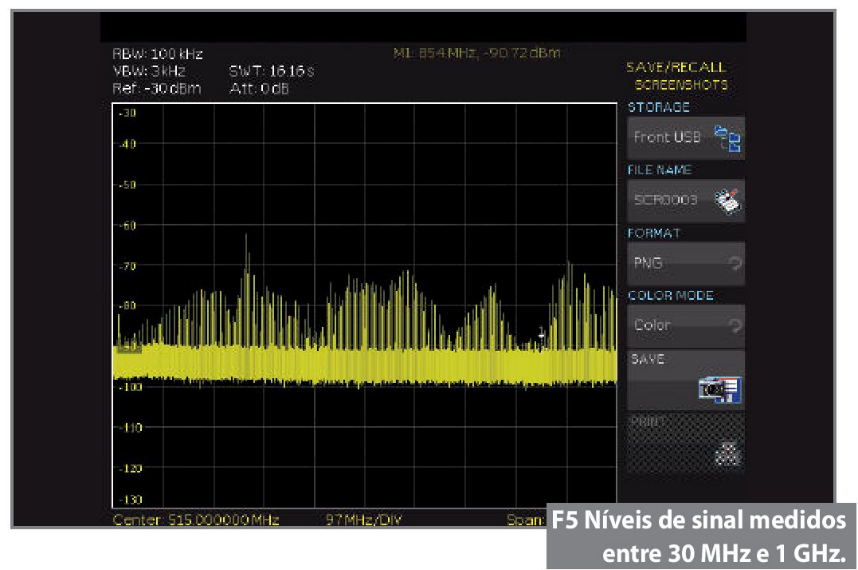Image resolution: width=858 pixels, height=570 pixels.
Task: Click the M1 854 MHz marker readout
Action: pyautogui.click(x=477, y=52)
